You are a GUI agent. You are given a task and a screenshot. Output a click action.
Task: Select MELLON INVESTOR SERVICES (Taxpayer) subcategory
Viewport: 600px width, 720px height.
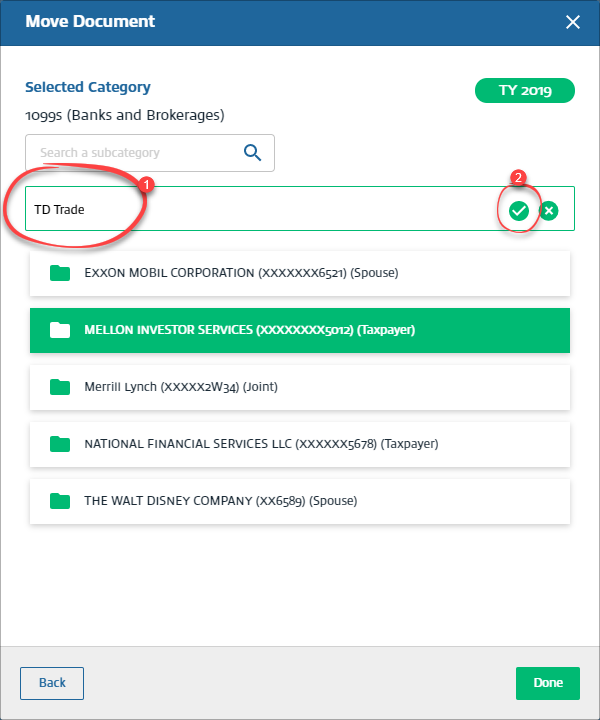(249, 330)
